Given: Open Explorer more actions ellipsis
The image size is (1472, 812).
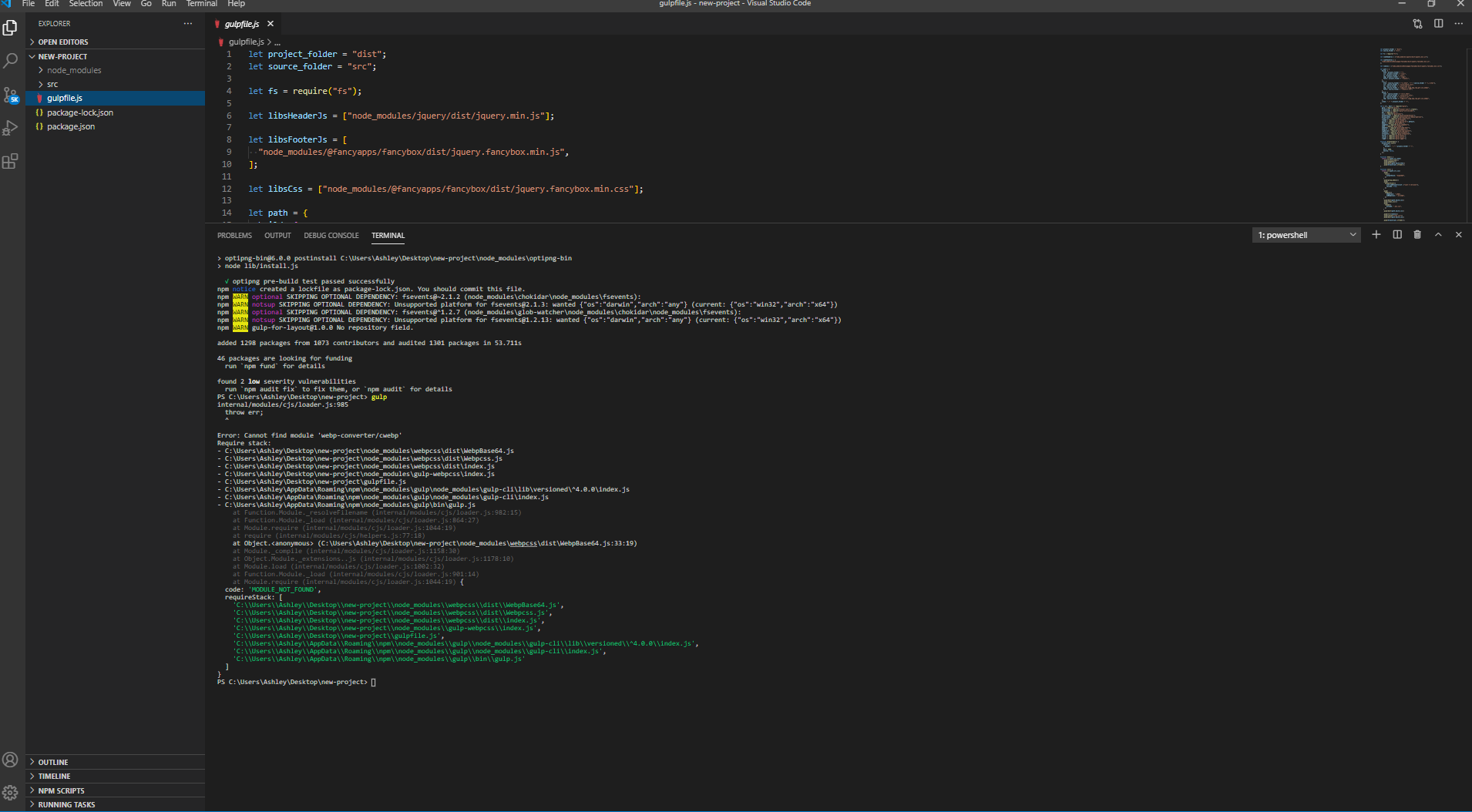Looking at the screenshot, I should [188, 24].
